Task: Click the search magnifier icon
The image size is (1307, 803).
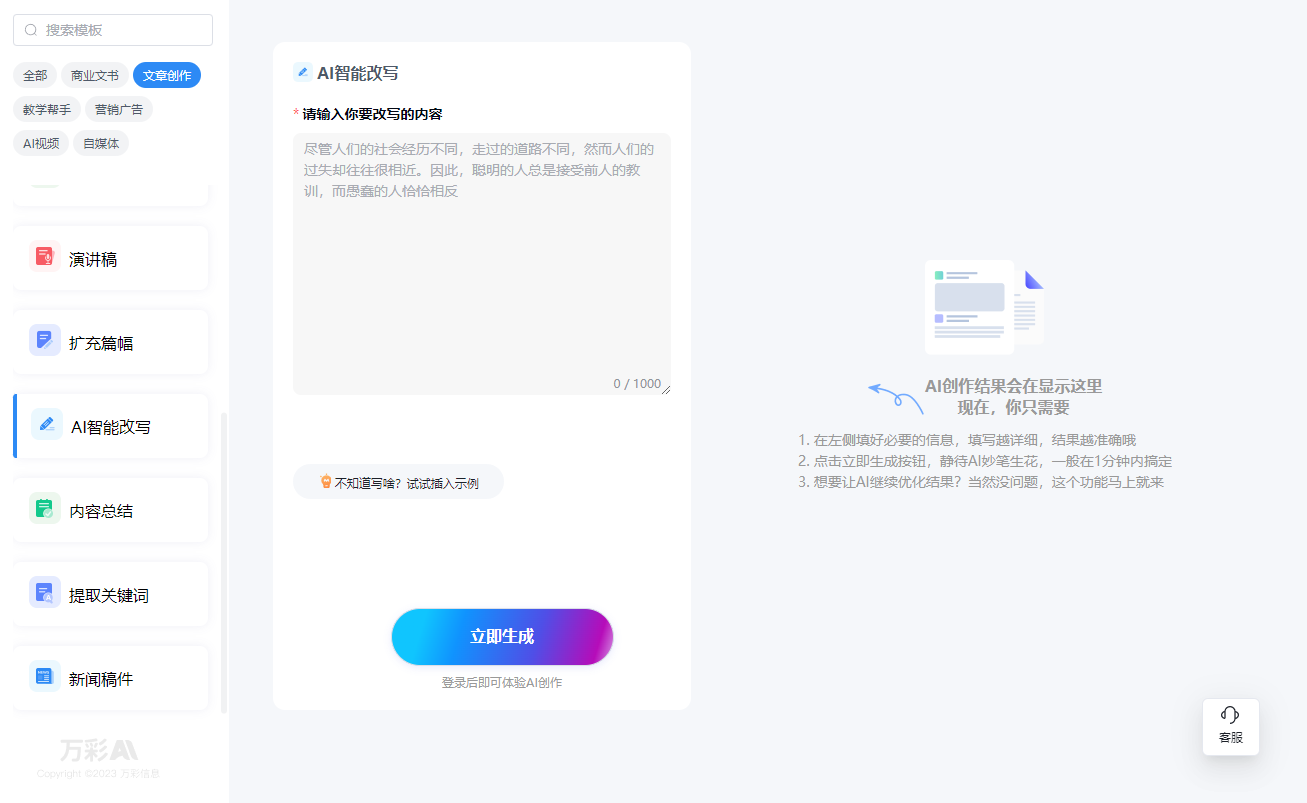Action: click(31, 30)
